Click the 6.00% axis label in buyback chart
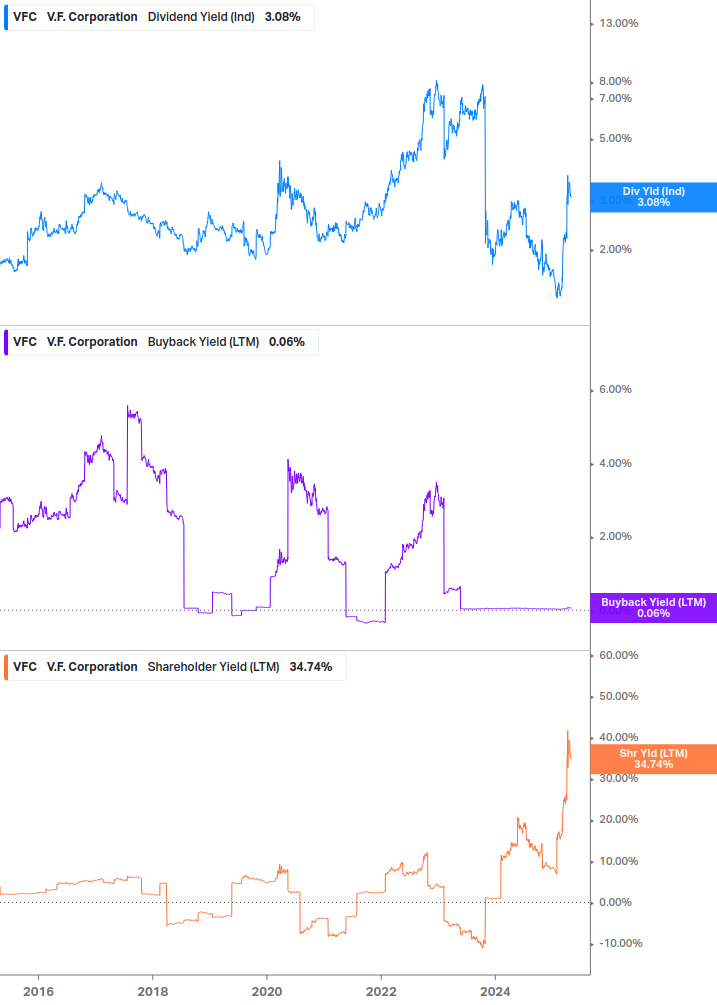The width and height of the screenshot is (717, 1005). click(x=615, y=389)
